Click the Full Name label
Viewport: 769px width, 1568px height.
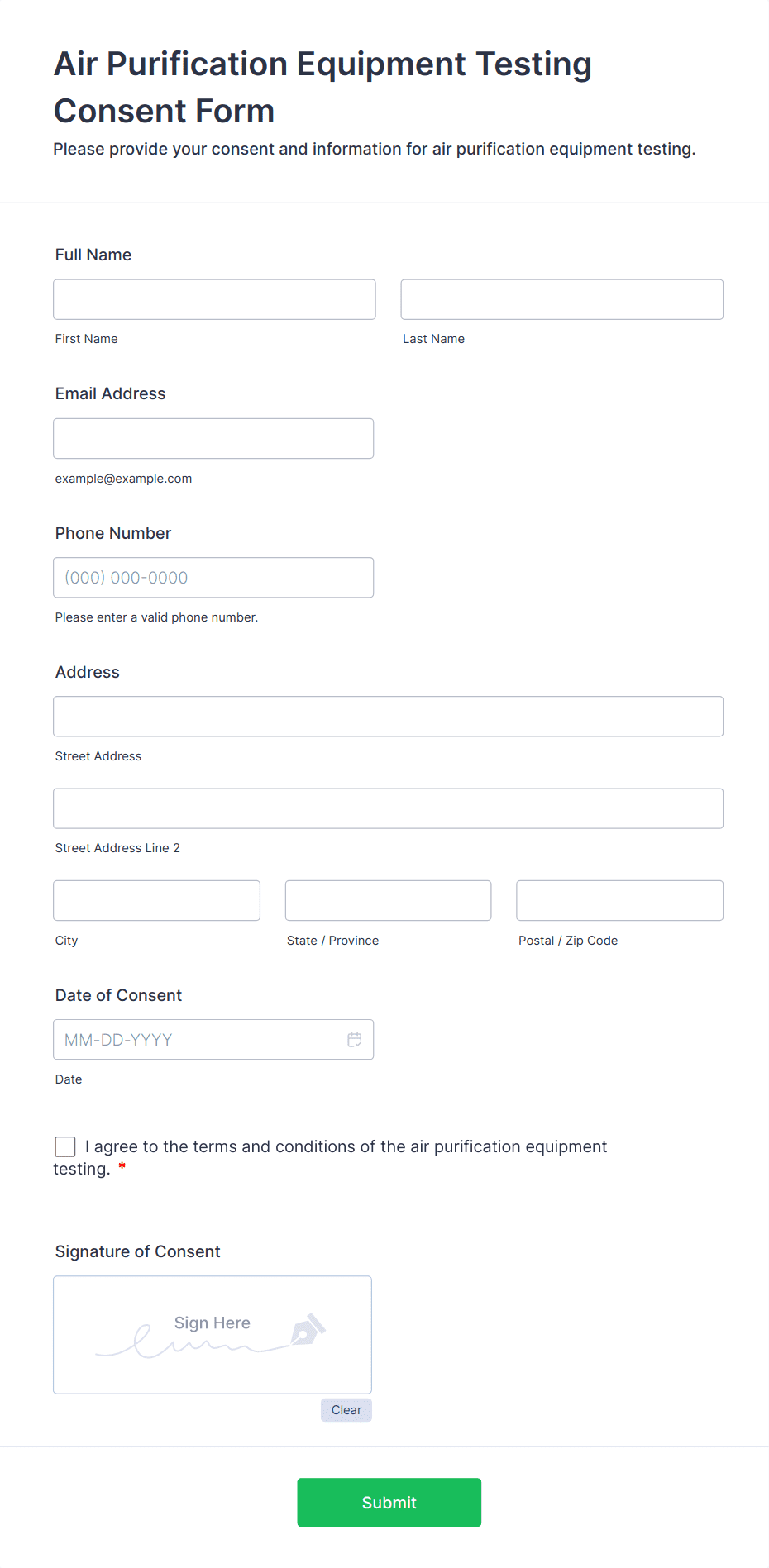(x=93, y=255)
